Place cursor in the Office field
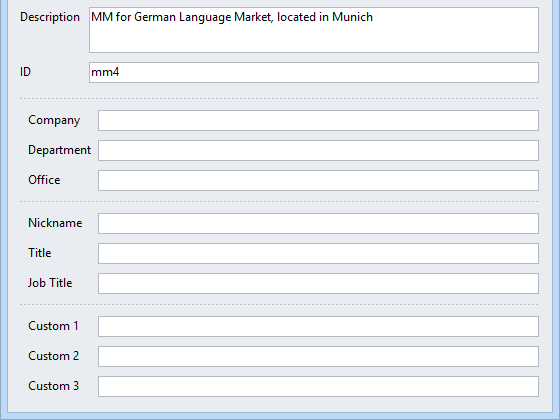This screenshot has height=420, width=560. click(x=319, y=180)
